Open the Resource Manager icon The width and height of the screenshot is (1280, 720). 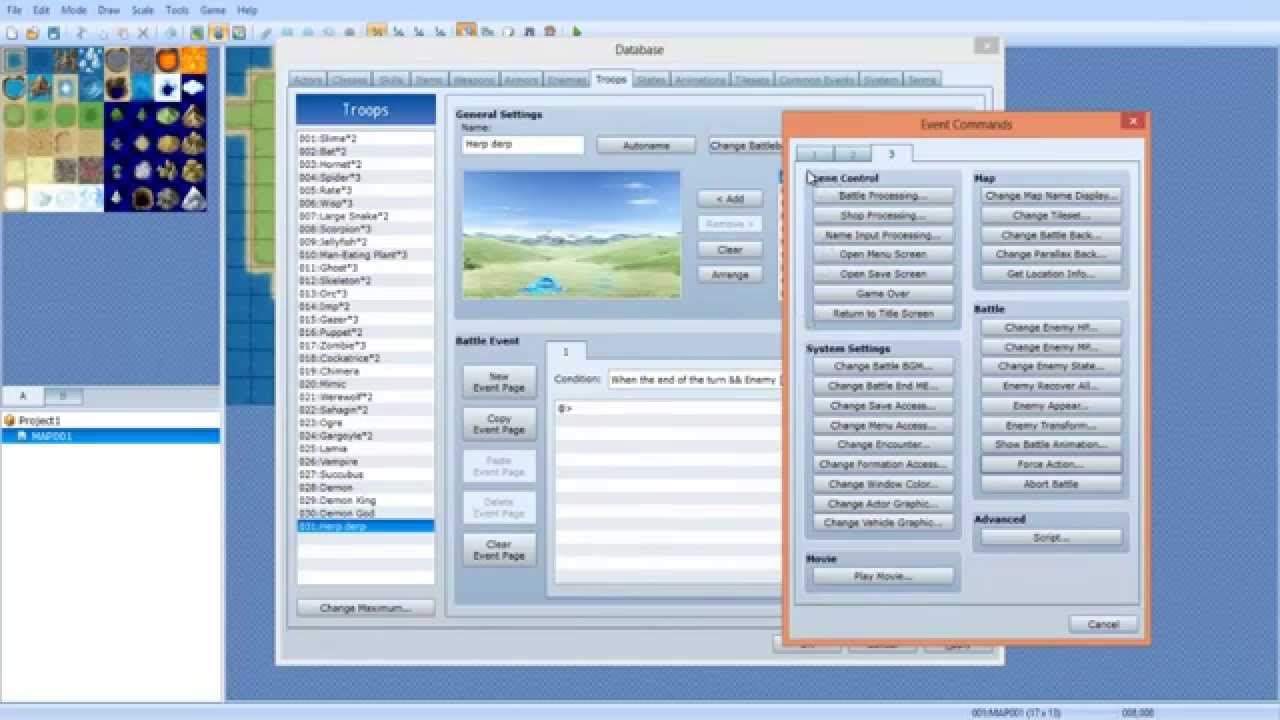coord(487,33)
